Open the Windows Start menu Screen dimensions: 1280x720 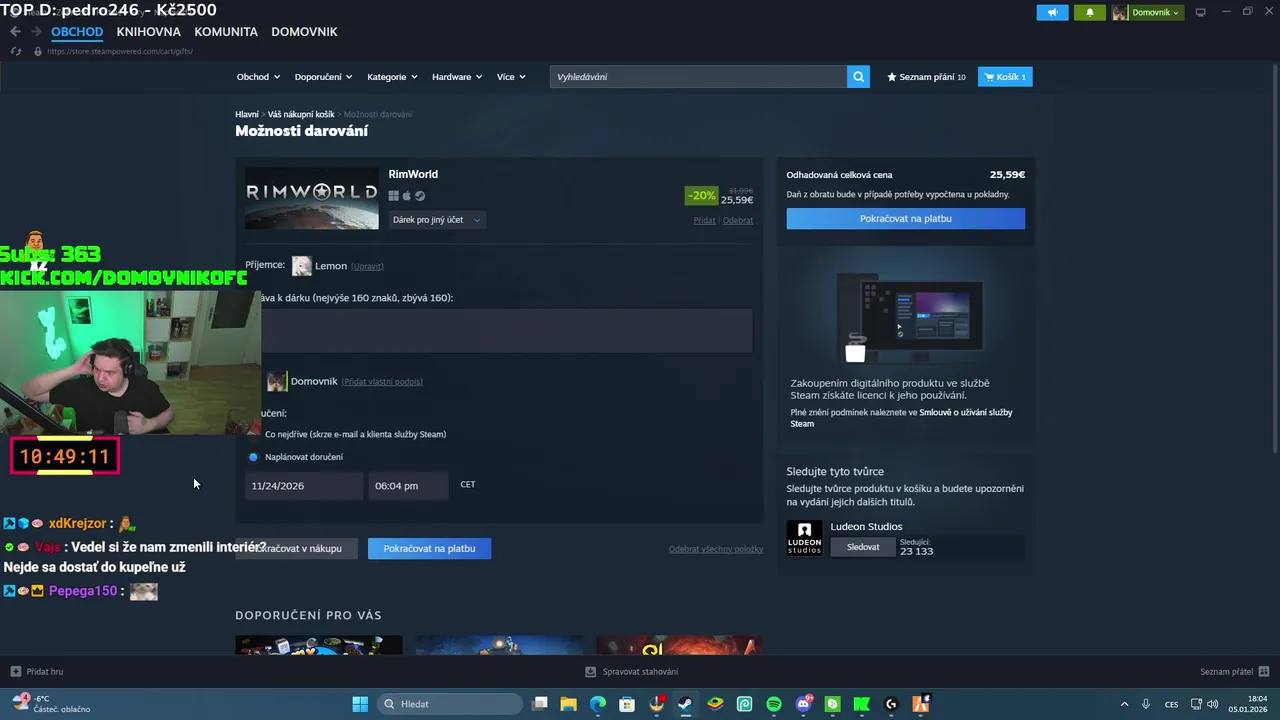(360, 704)
